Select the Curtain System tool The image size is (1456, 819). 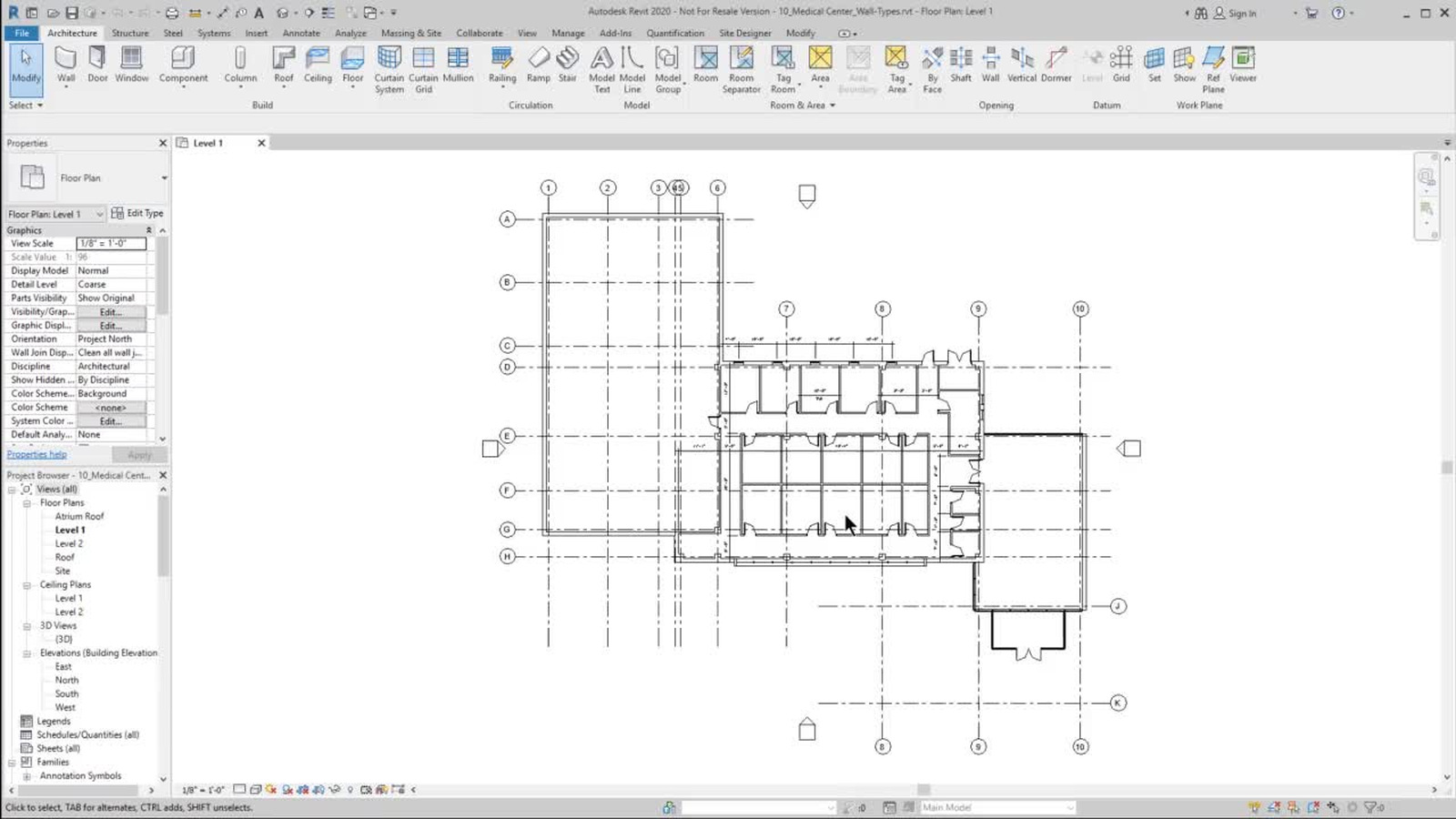pos(389,69)
